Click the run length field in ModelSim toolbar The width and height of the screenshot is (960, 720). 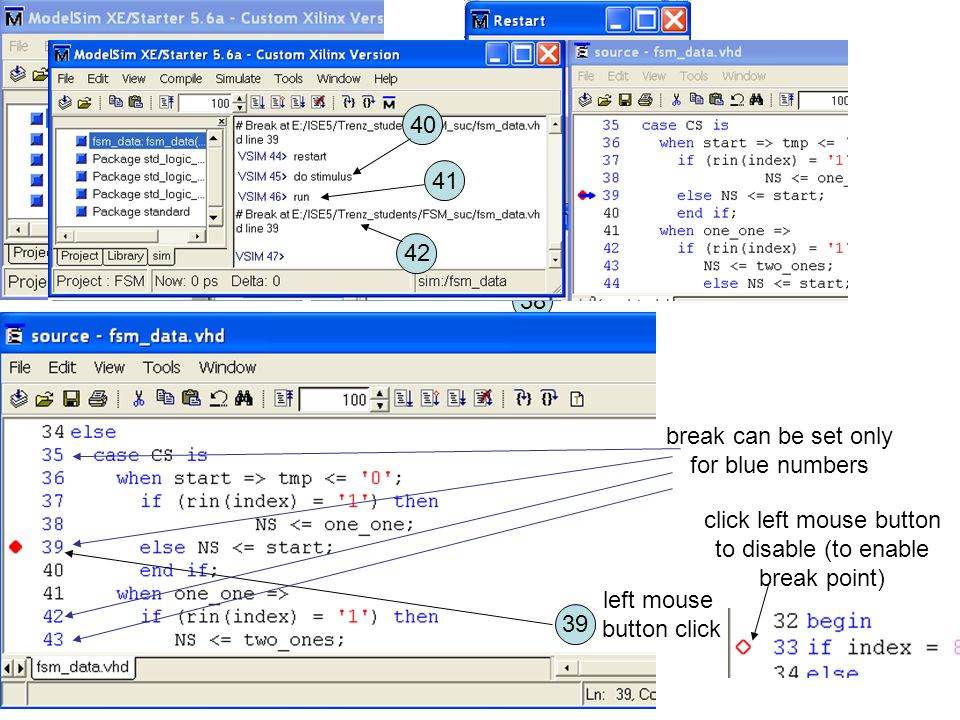[206, 103]
